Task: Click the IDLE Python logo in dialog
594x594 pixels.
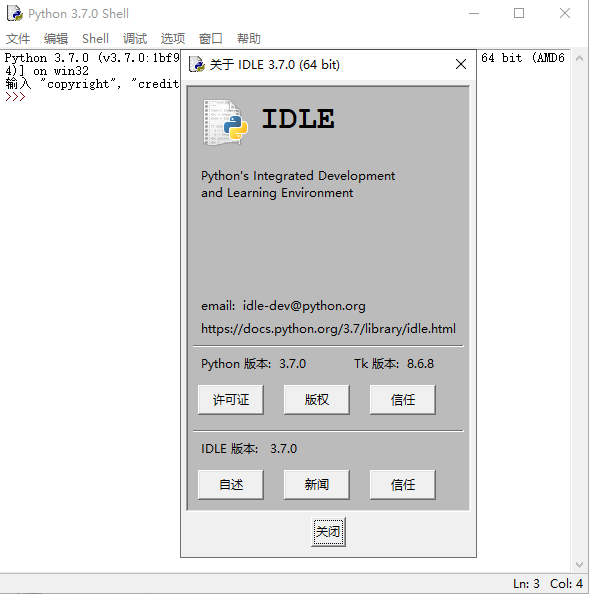Action: (226, 122)
